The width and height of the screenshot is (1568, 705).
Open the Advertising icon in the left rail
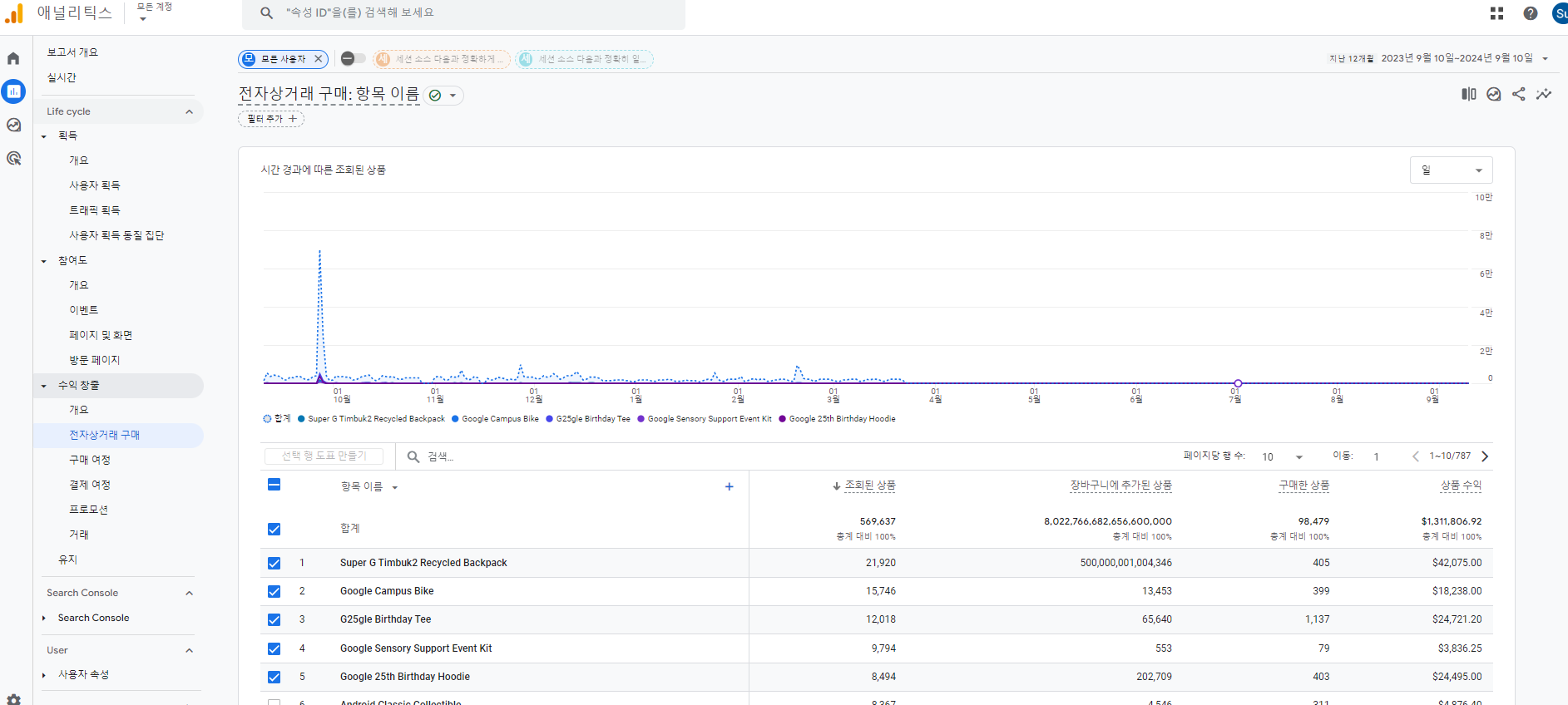pyautogui.click(x=13, y=158)
